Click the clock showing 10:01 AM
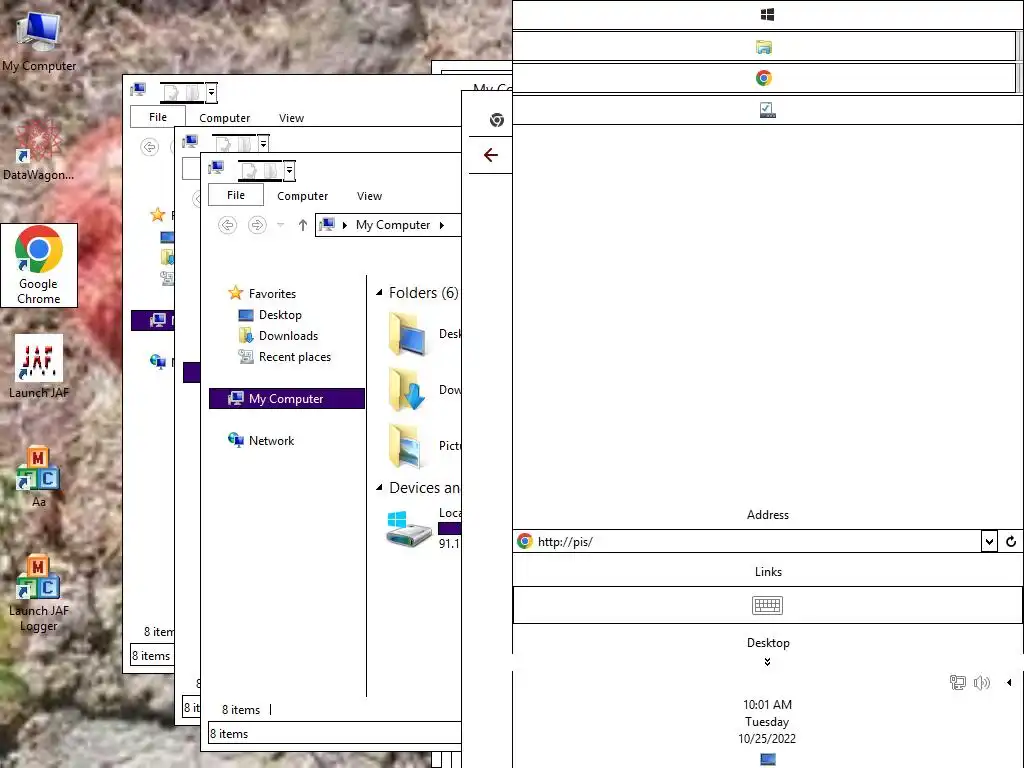Viewport: 1024px width, 768px height. [x=767, y=705]
